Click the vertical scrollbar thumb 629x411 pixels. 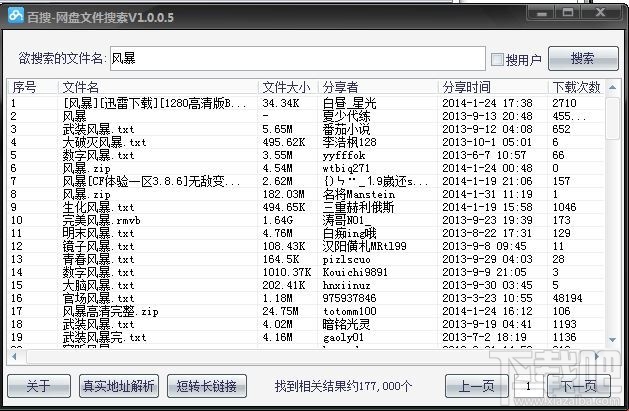(x=612, y=117)
